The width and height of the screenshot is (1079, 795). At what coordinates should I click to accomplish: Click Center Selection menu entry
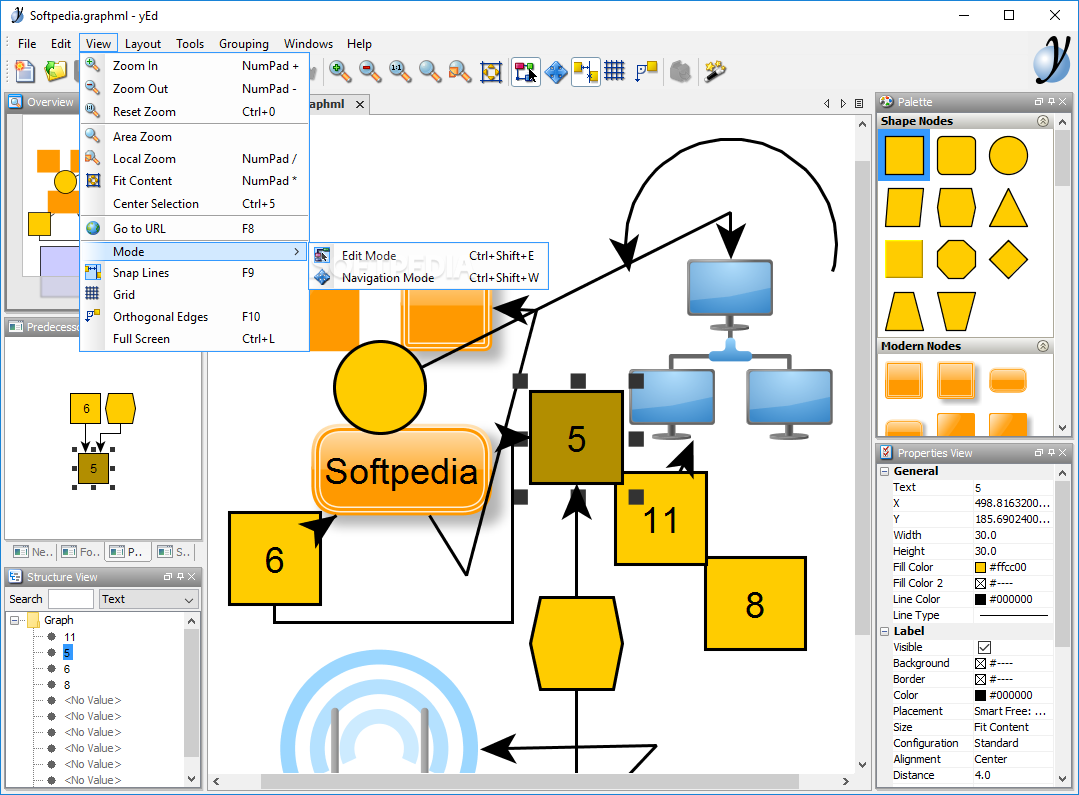[x=195, y=204]
